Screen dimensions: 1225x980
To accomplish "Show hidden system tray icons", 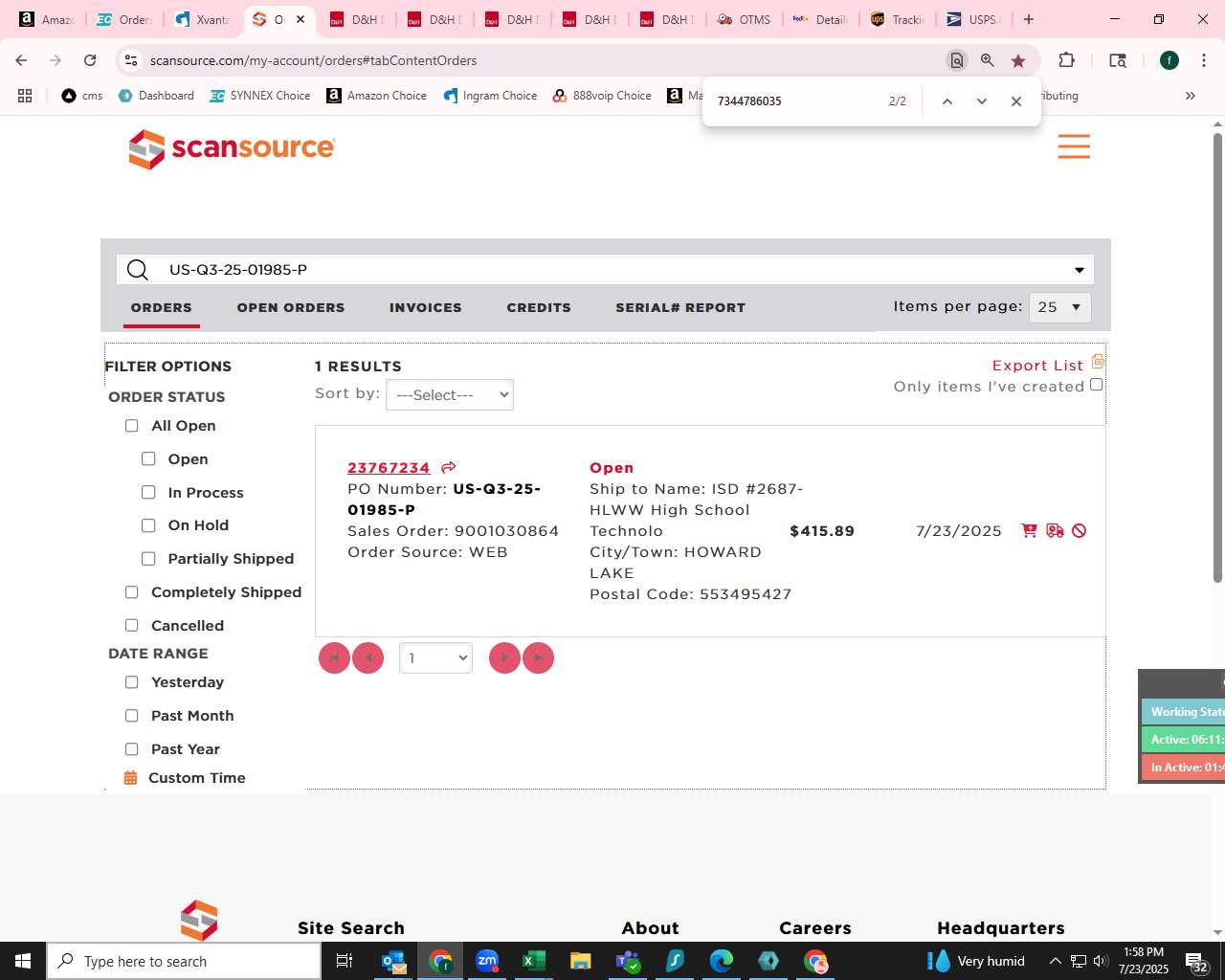I will coord(1055,961).
